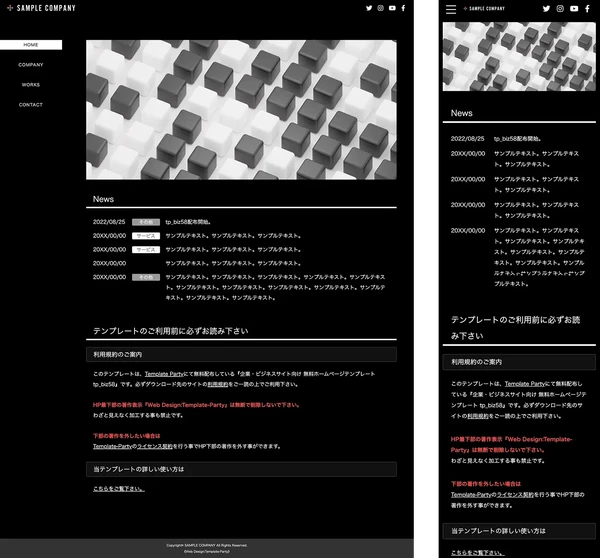This screenshot has height=558, width=600.
Task: Open Template Party link in desktop terms paragraph
Action: coord(164,374)
